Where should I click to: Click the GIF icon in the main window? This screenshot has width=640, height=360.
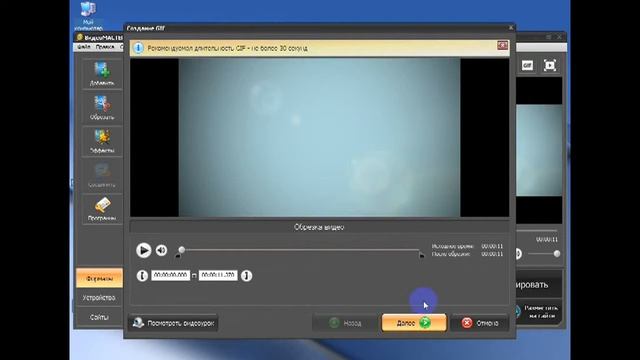click(x=527, y=65)
